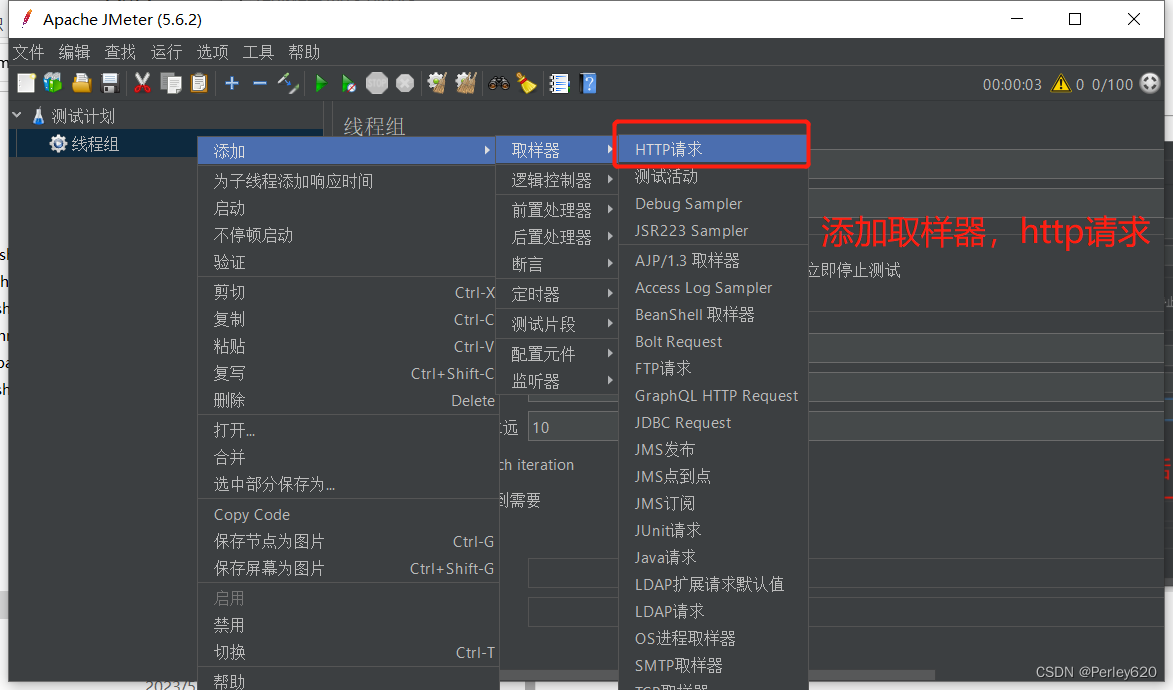
Task: Click the Open file folder icon
Action: tap(82, 83)
